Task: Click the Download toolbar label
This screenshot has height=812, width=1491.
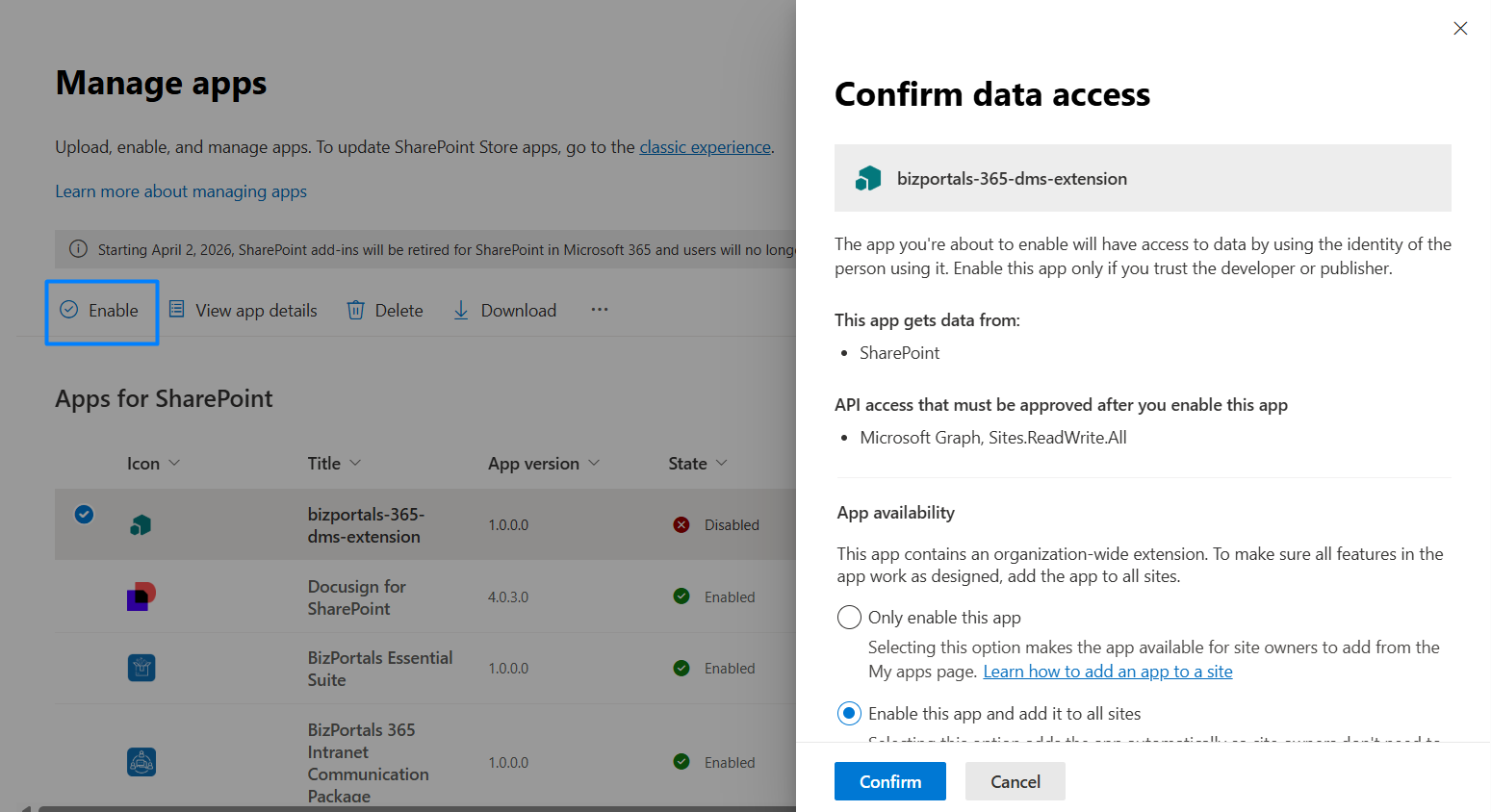Action: 518,310
